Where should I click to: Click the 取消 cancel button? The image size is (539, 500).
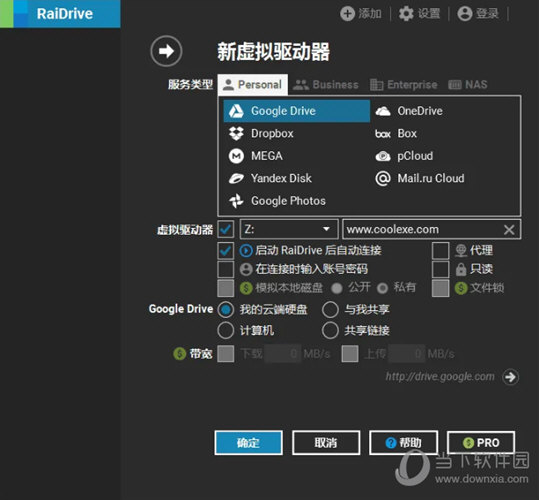point(326,443)
